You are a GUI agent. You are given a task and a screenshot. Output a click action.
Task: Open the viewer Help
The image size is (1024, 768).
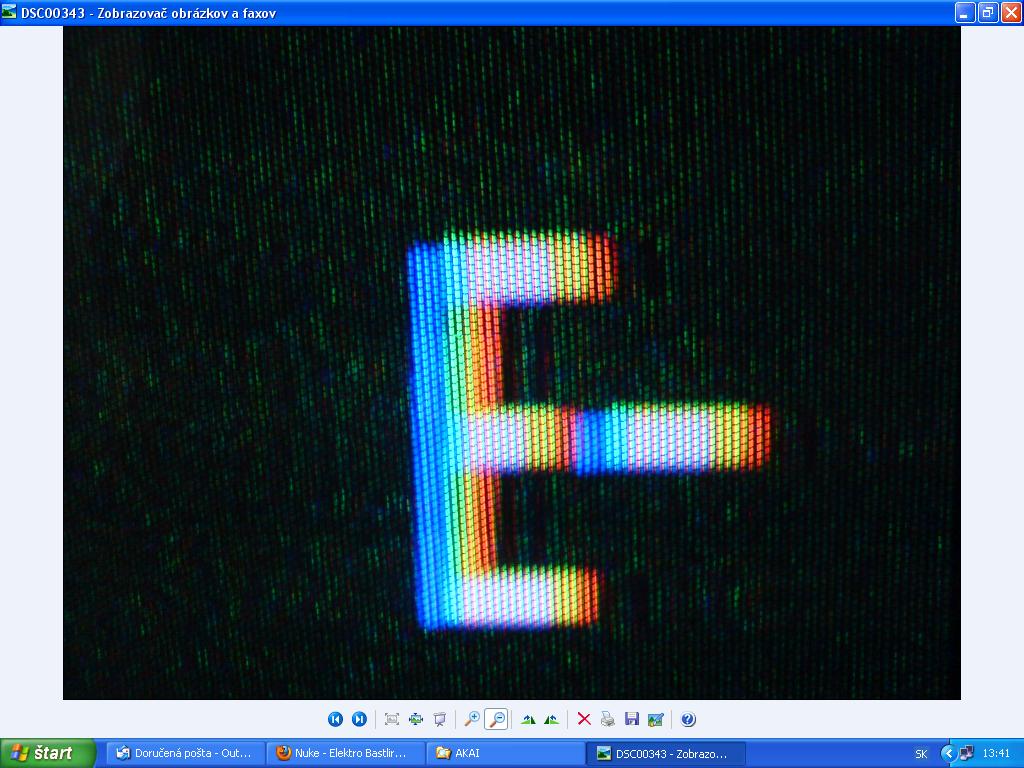pos(688,719)
